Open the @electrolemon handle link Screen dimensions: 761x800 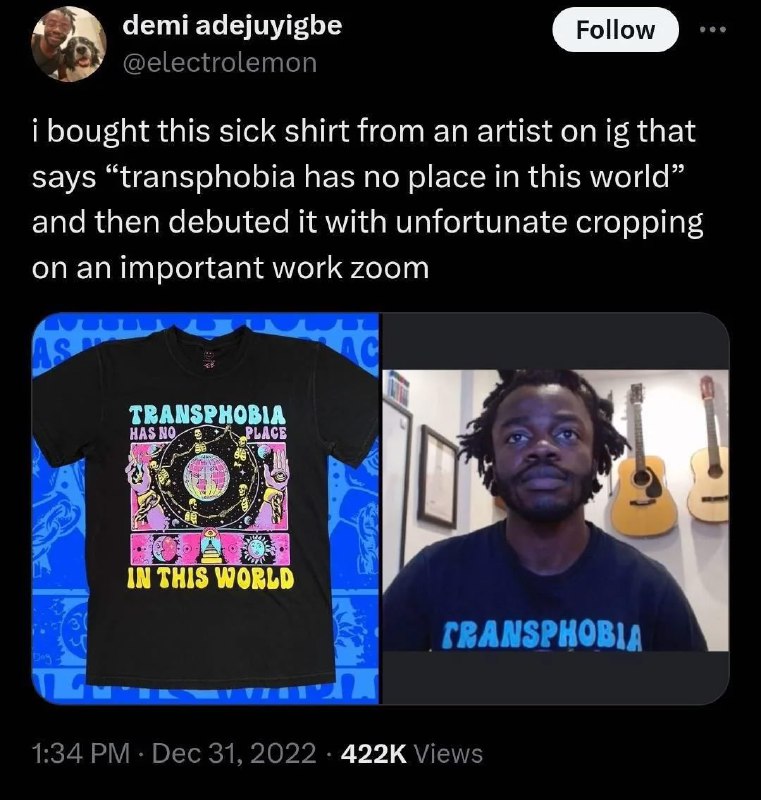point(219,63)
